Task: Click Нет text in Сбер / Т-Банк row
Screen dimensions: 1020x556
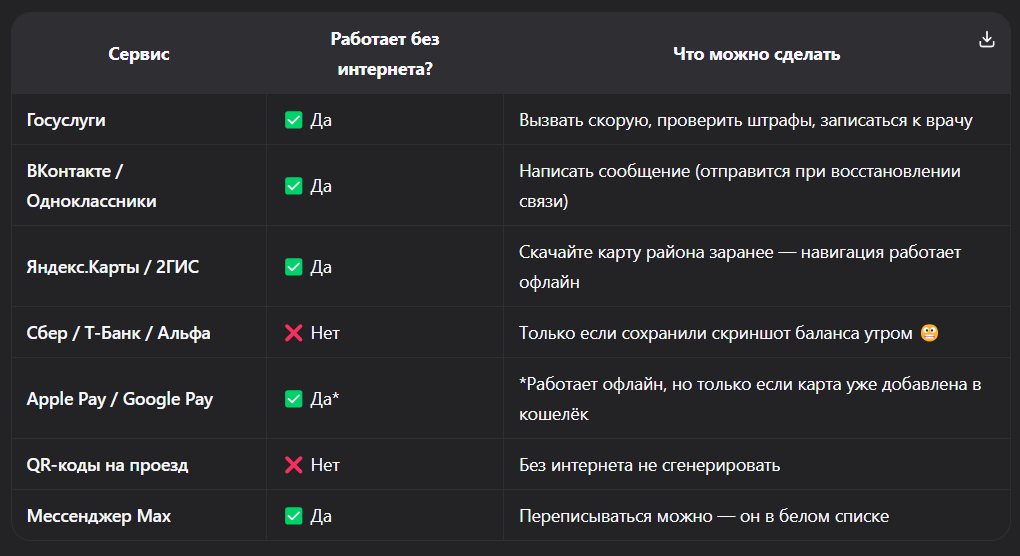Action: click(325, 333)
